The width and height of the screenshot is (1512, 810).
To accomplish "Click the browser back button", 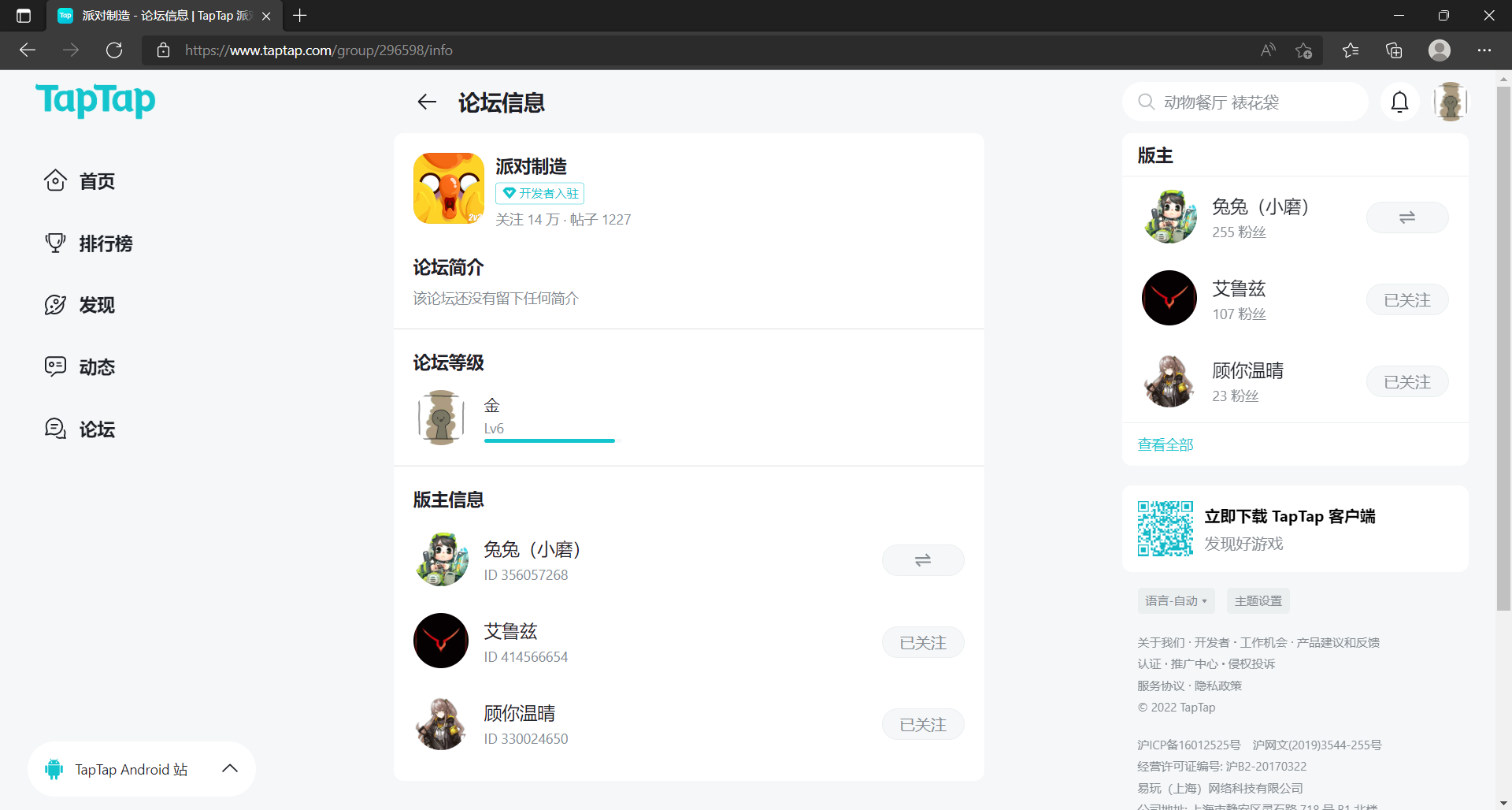I will pyautogui.click(x=28, y=50).
